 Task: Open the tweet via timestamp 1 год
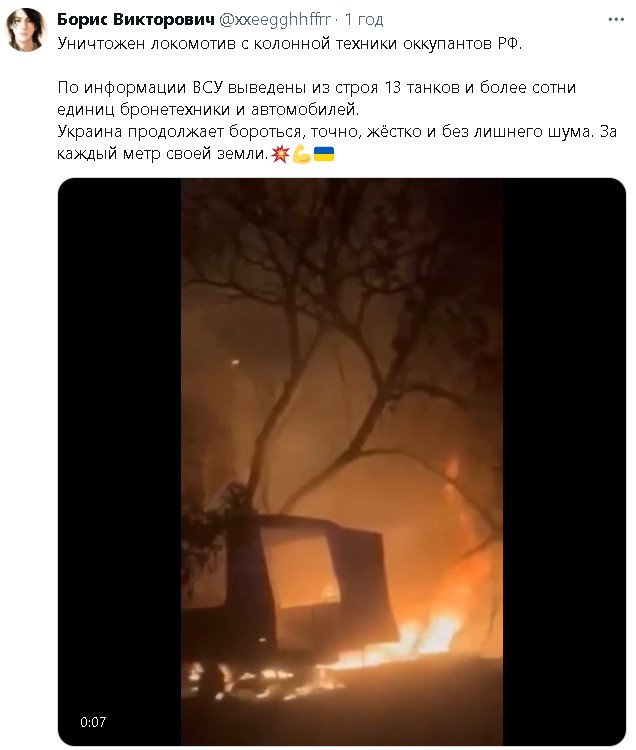[x=364, y=20]
